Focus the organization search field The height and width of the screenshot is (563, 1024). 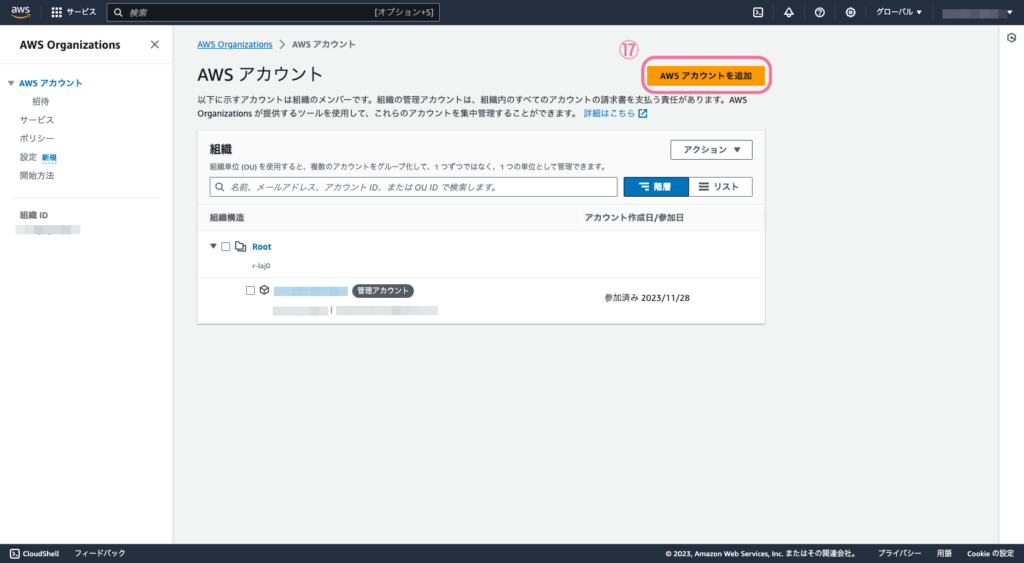(x=413, y=187)
